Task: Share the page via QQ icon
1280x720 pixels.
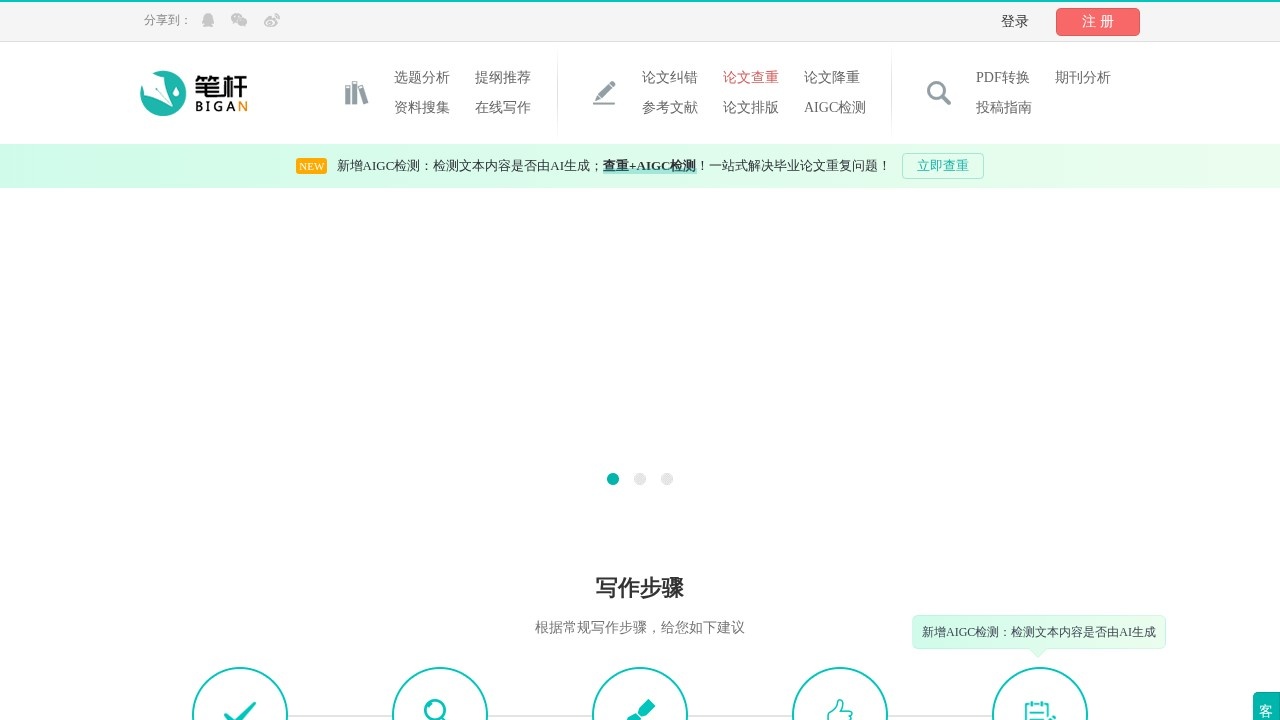Action: (208, 20)
